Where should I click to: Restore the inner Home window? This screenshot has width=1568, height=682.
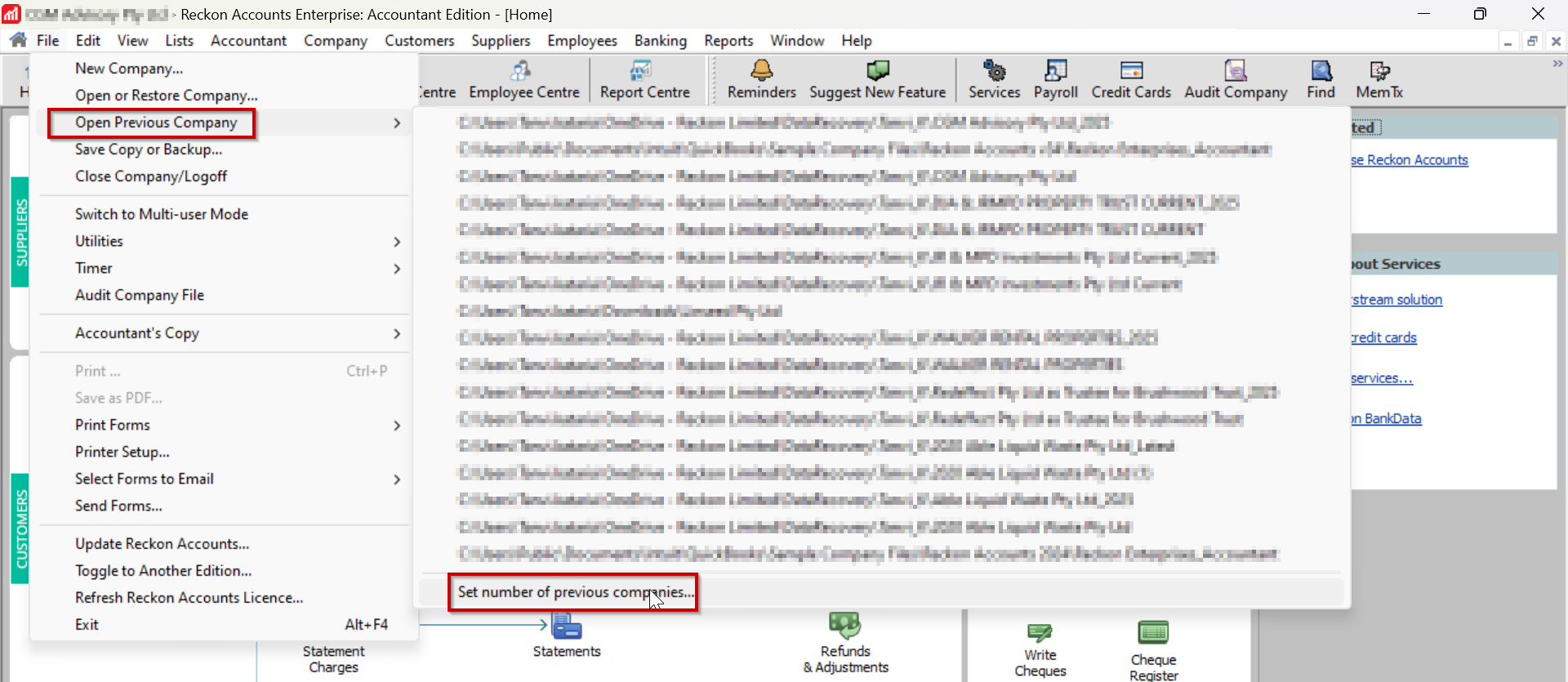click(x=1532, y=41)
